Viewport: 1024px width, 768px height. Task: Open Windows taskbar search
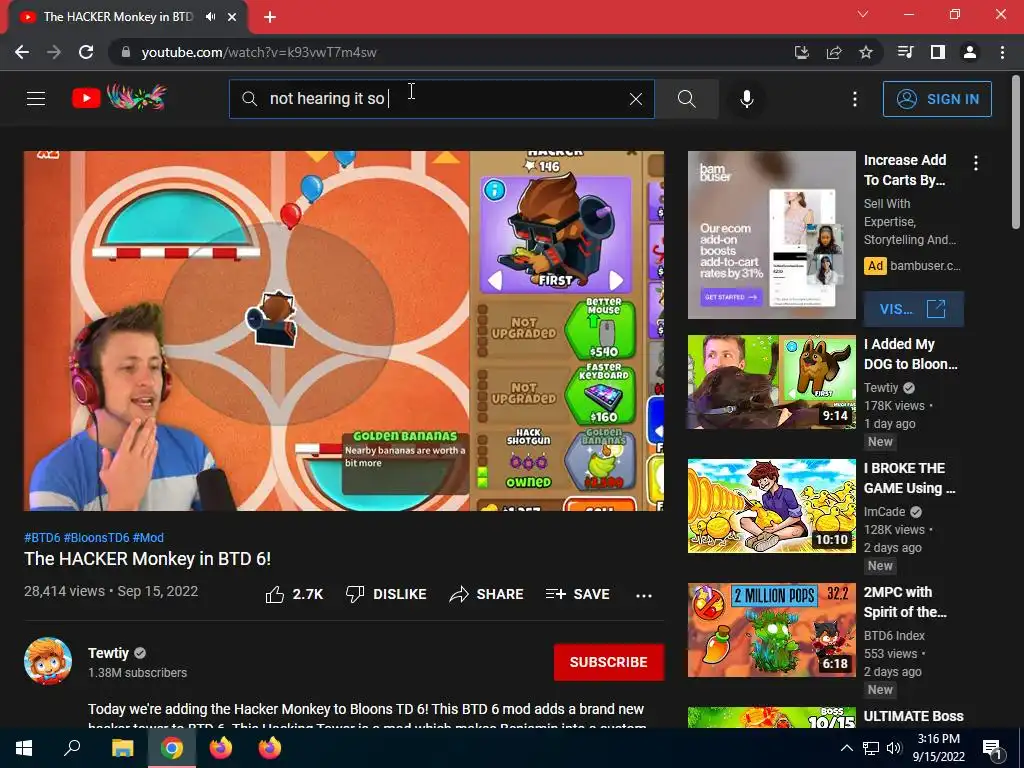(x=72, y=748)
